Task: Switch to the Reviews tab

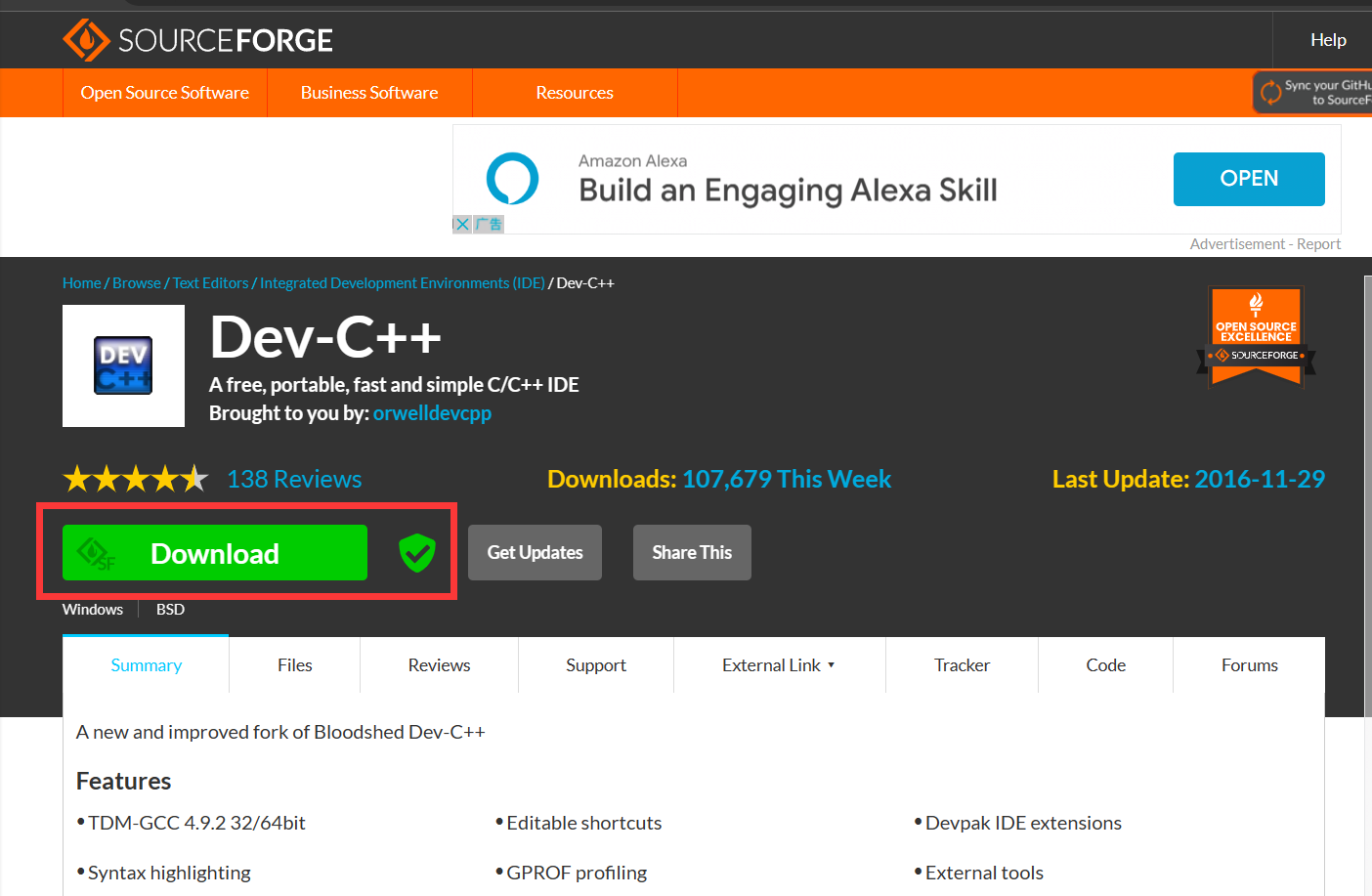Action: click(439, 665)
